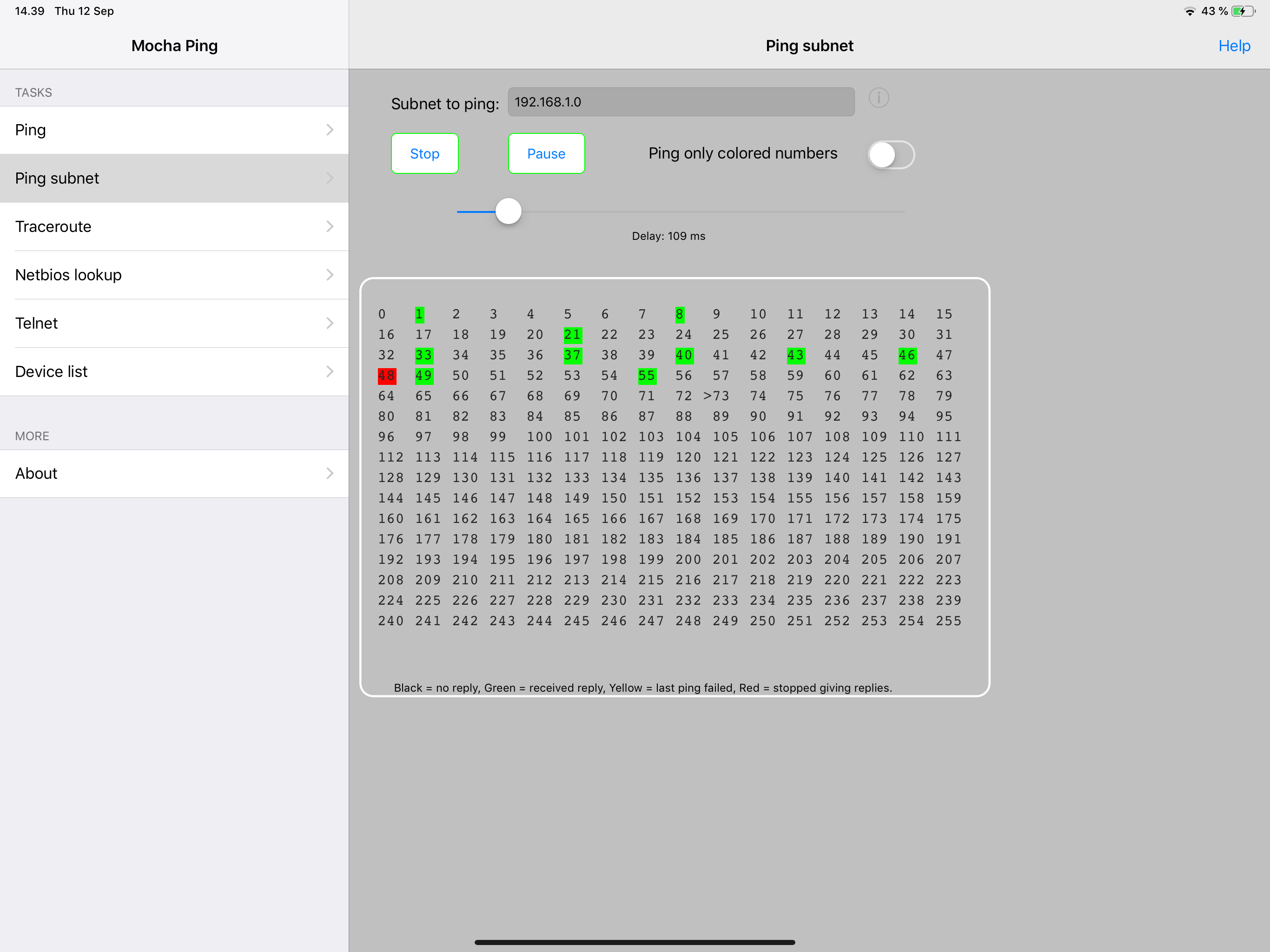Click the 'Subnet to ping' input field
Image resolution: width=1270 pixels, height=952 pixels.
(681, 102)
